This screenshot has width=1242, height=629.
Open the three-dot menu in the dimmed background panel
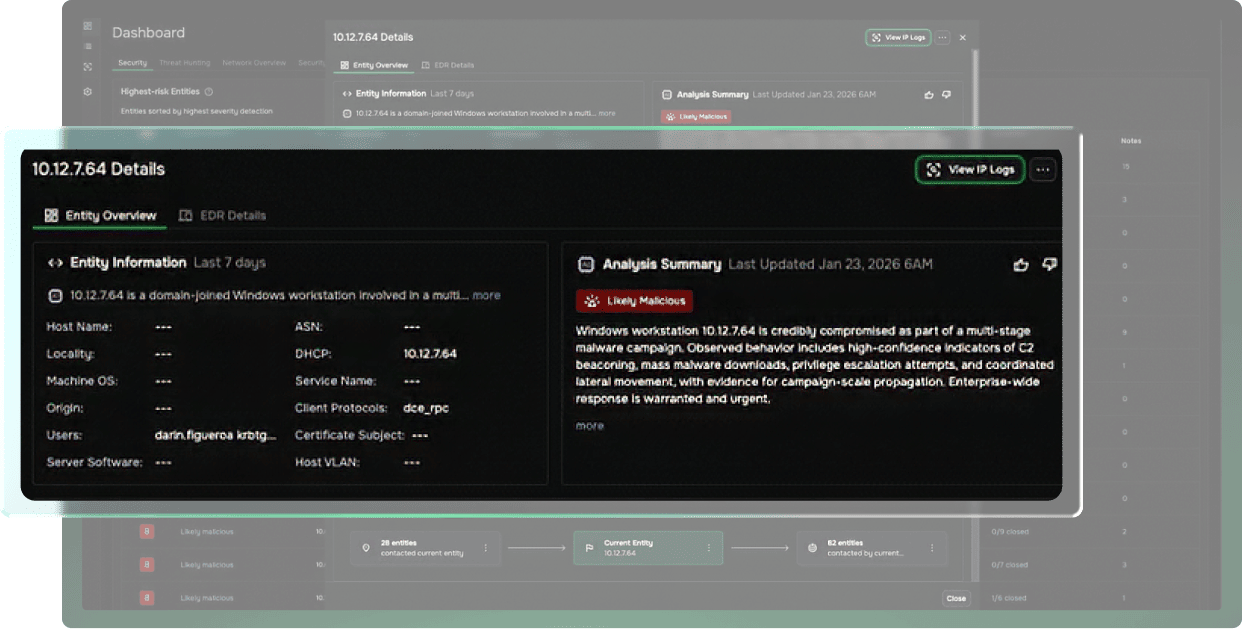[x=943, y=37]
